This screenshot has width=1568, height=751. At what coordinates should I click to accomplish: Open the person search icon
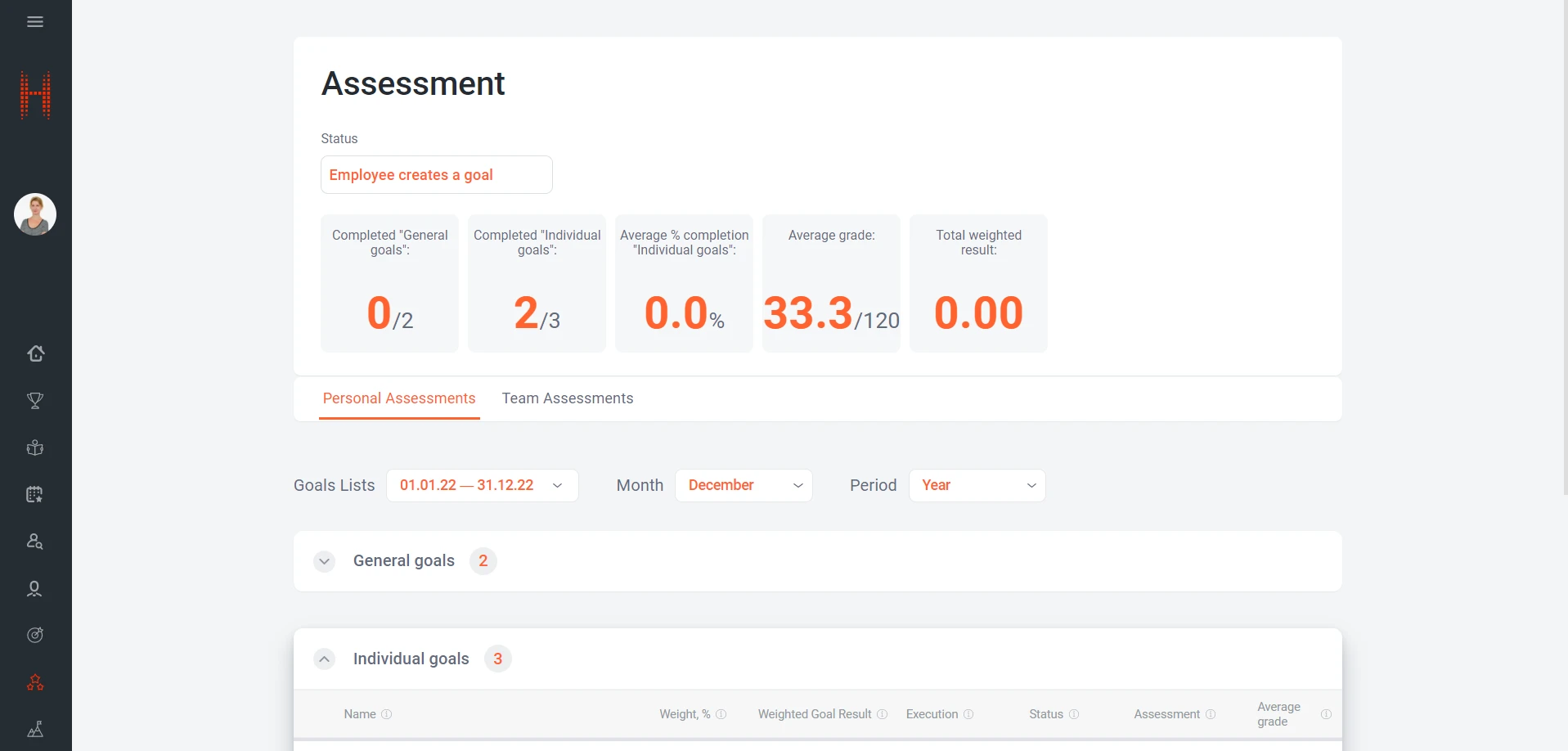pyautogui.click(x=35, y=542)
